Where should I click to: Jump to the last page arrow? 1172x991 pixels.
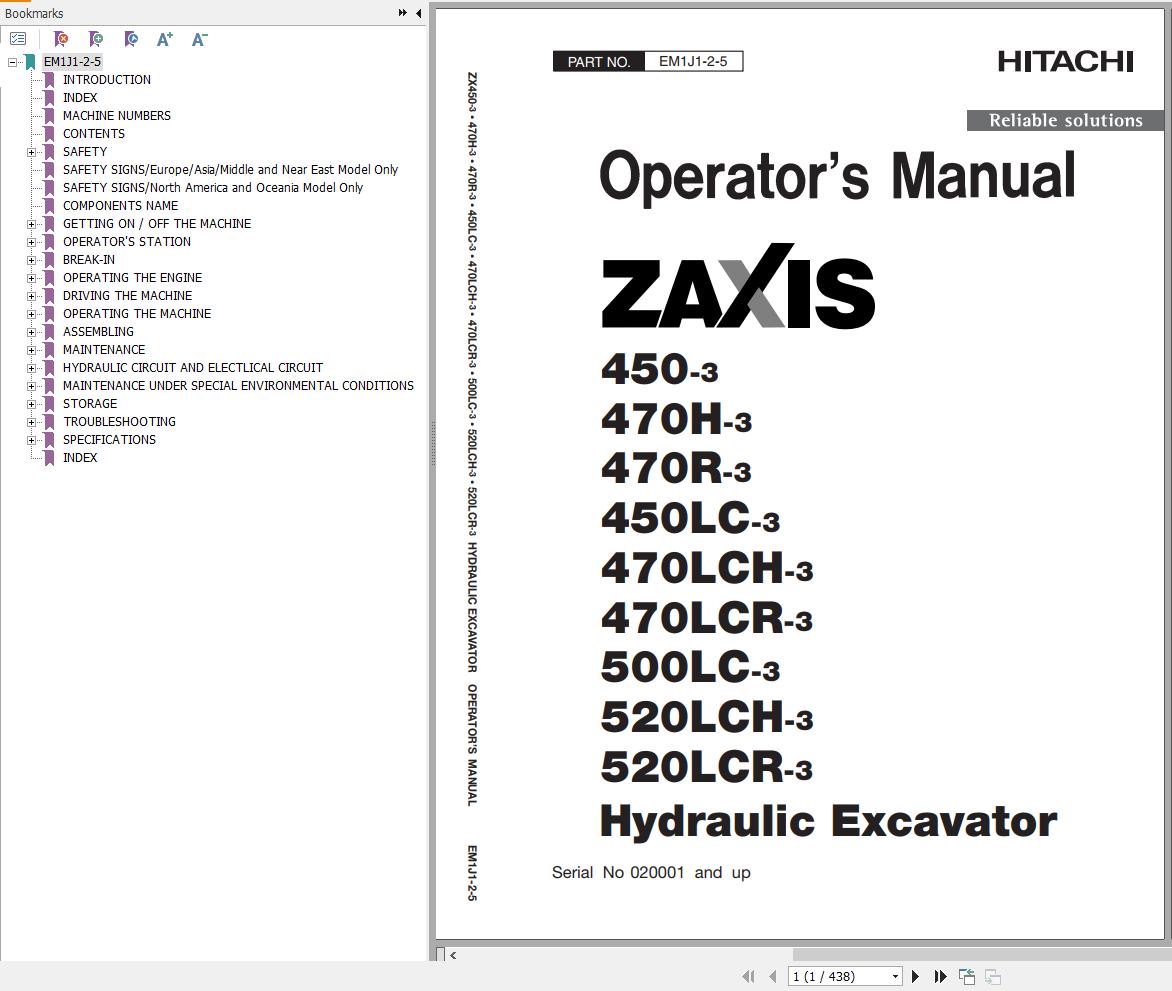(x=940, y=976)
